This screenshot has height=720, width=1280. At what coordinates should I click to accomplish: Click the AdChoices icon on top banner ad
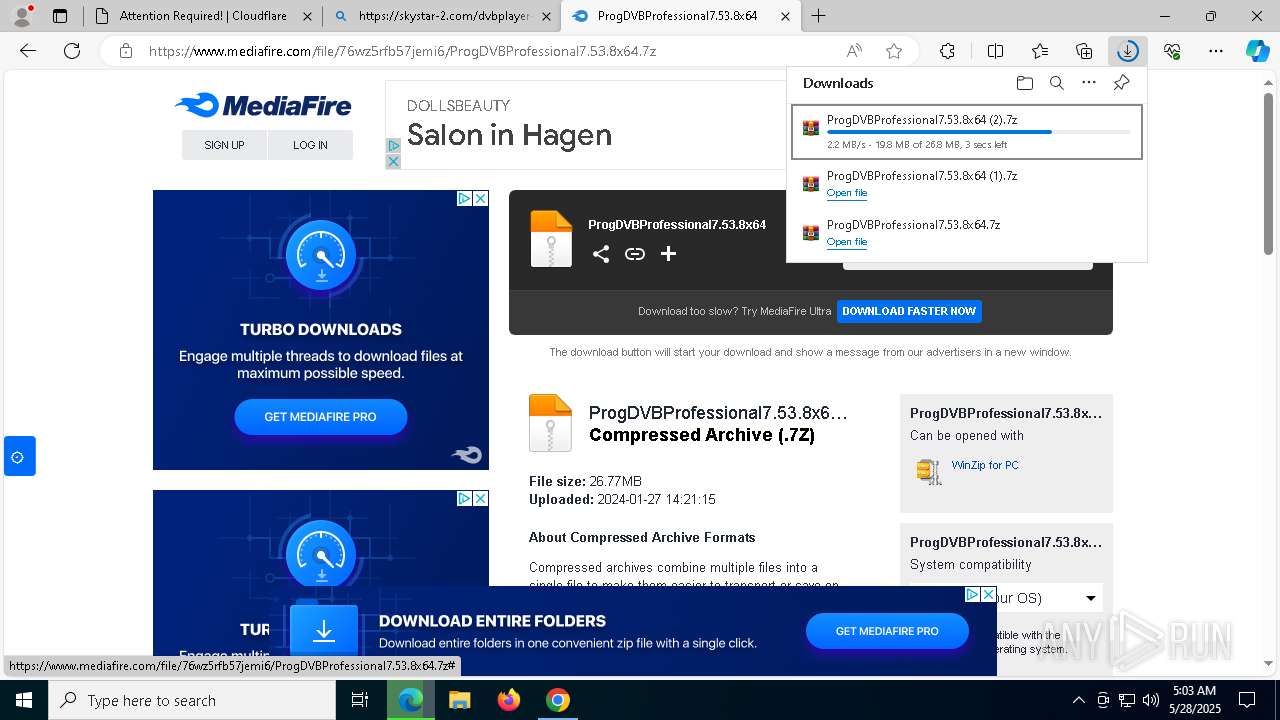393,146
